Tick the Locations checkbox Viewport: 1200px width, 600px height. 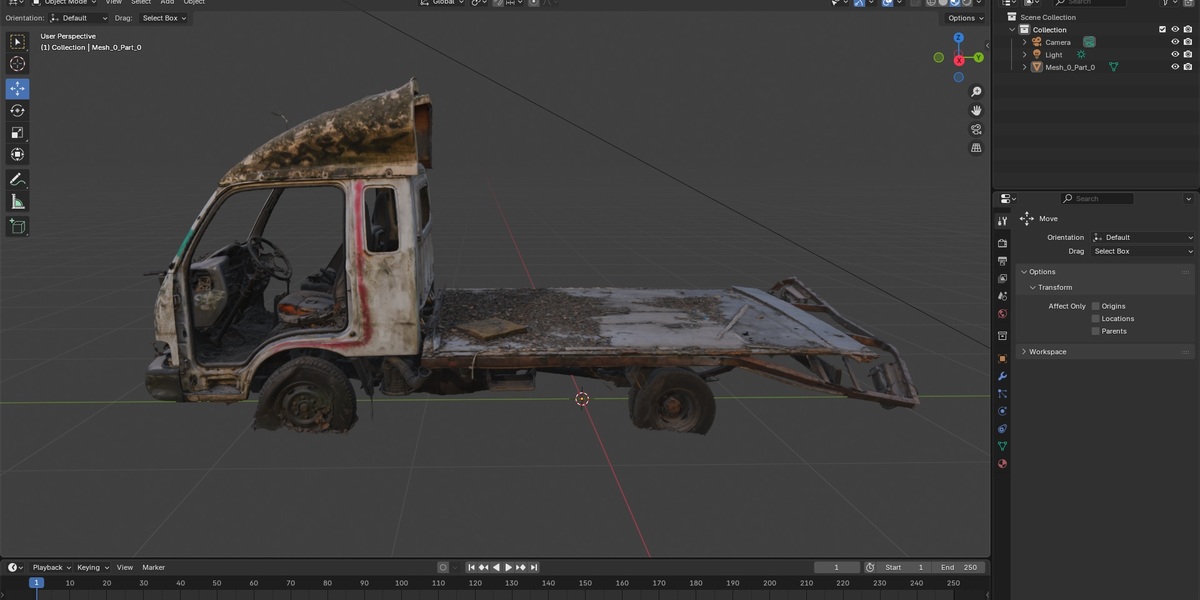coord(1096,318)
